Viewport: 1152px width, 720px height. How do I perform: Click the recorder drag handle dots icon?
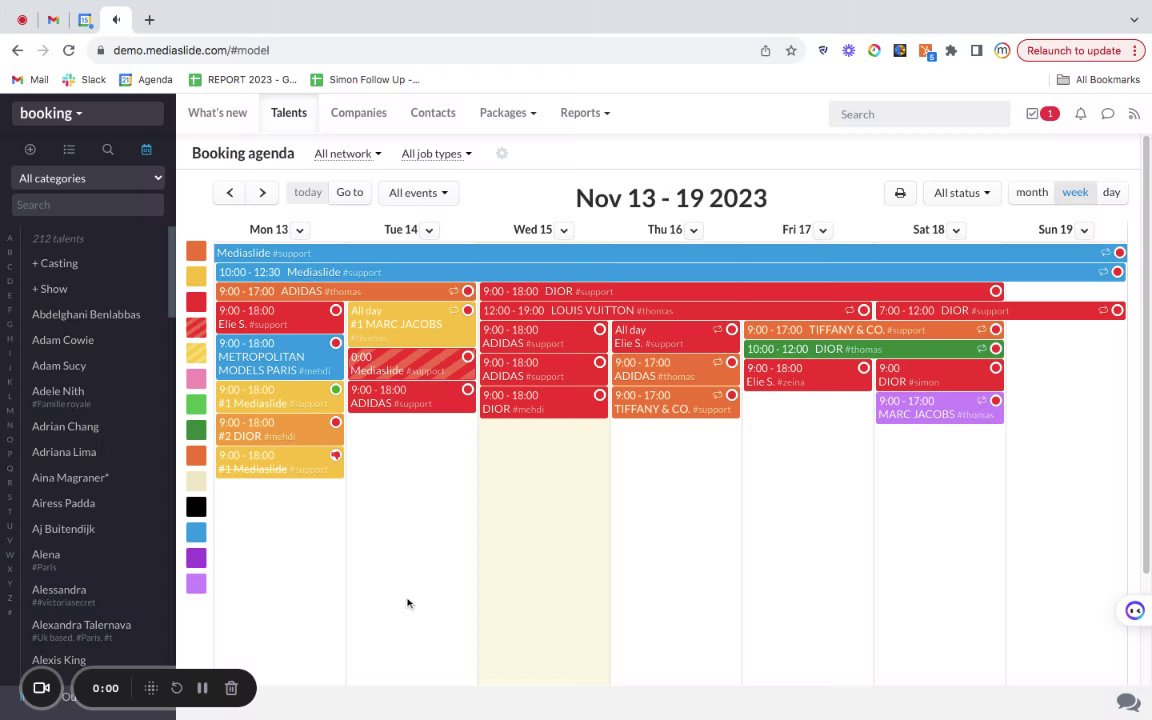click(151, 688)
